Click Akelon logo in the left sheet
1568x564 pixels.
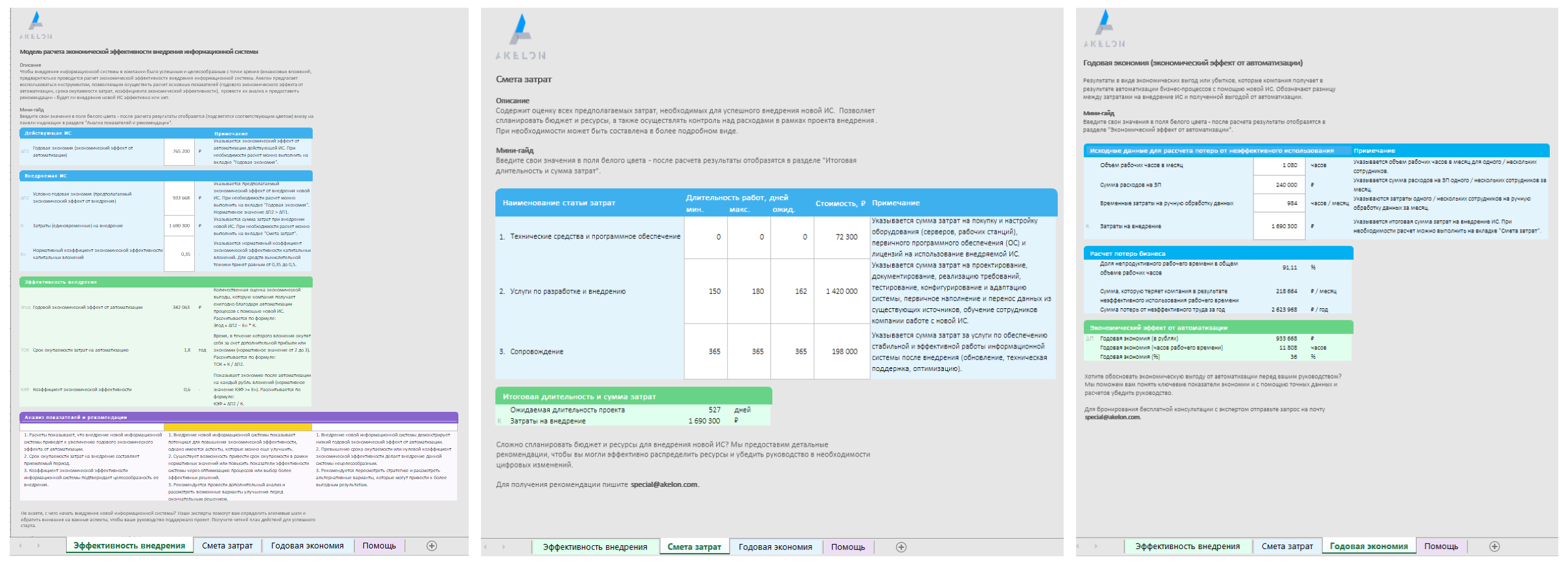[x=36, y=26]
